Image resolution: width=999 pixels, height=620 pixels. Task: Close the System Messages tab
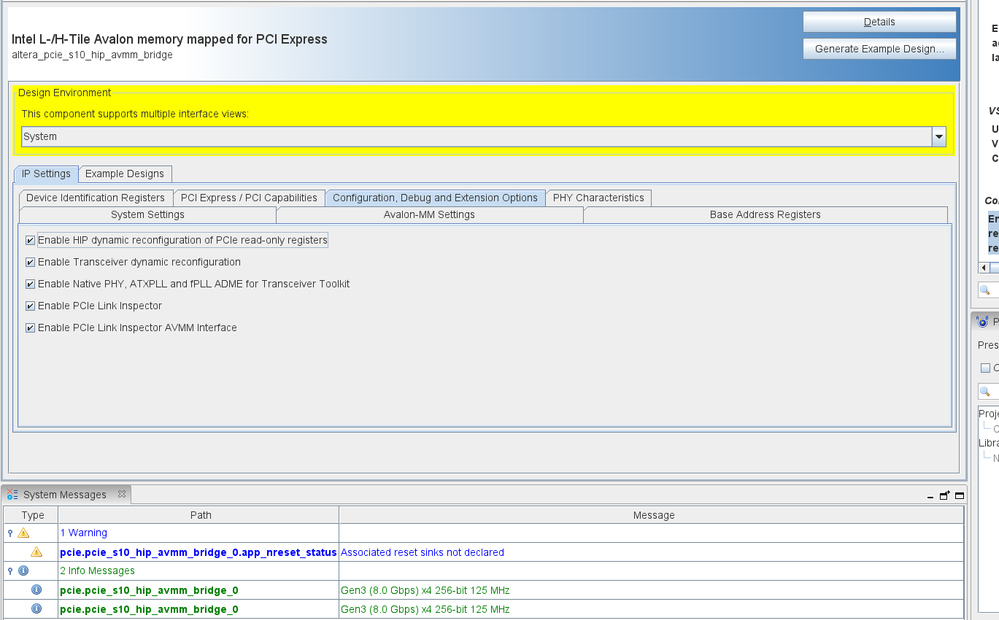pos(122,494)
